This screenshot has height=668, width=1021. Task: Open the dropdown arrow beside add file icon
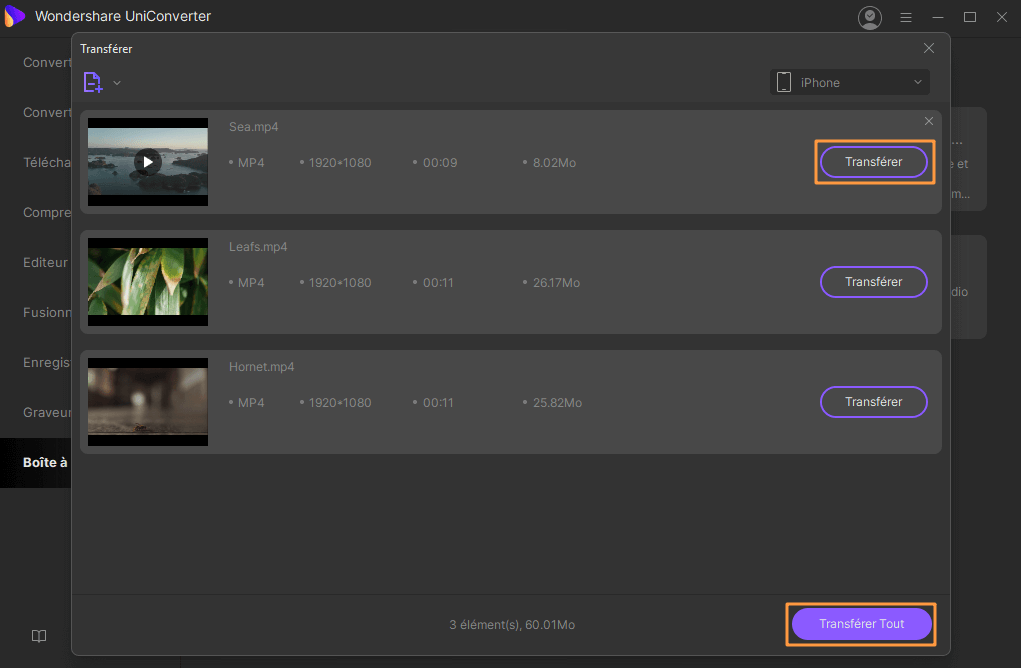click(117, 83)
